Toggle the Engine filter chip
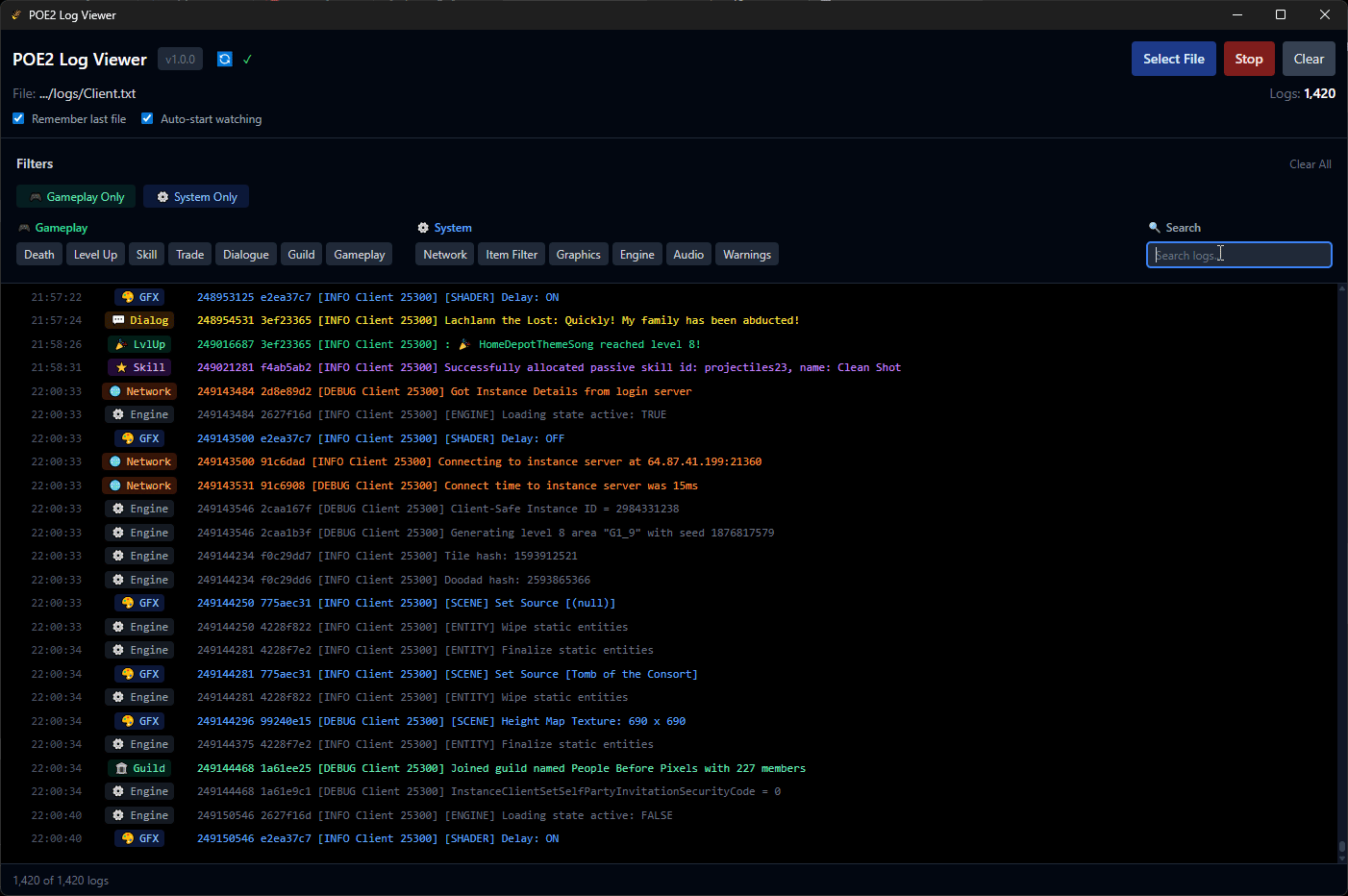The width and height of the screenshot is (1348, 896). pyautogui.click(x=637, y=255)
